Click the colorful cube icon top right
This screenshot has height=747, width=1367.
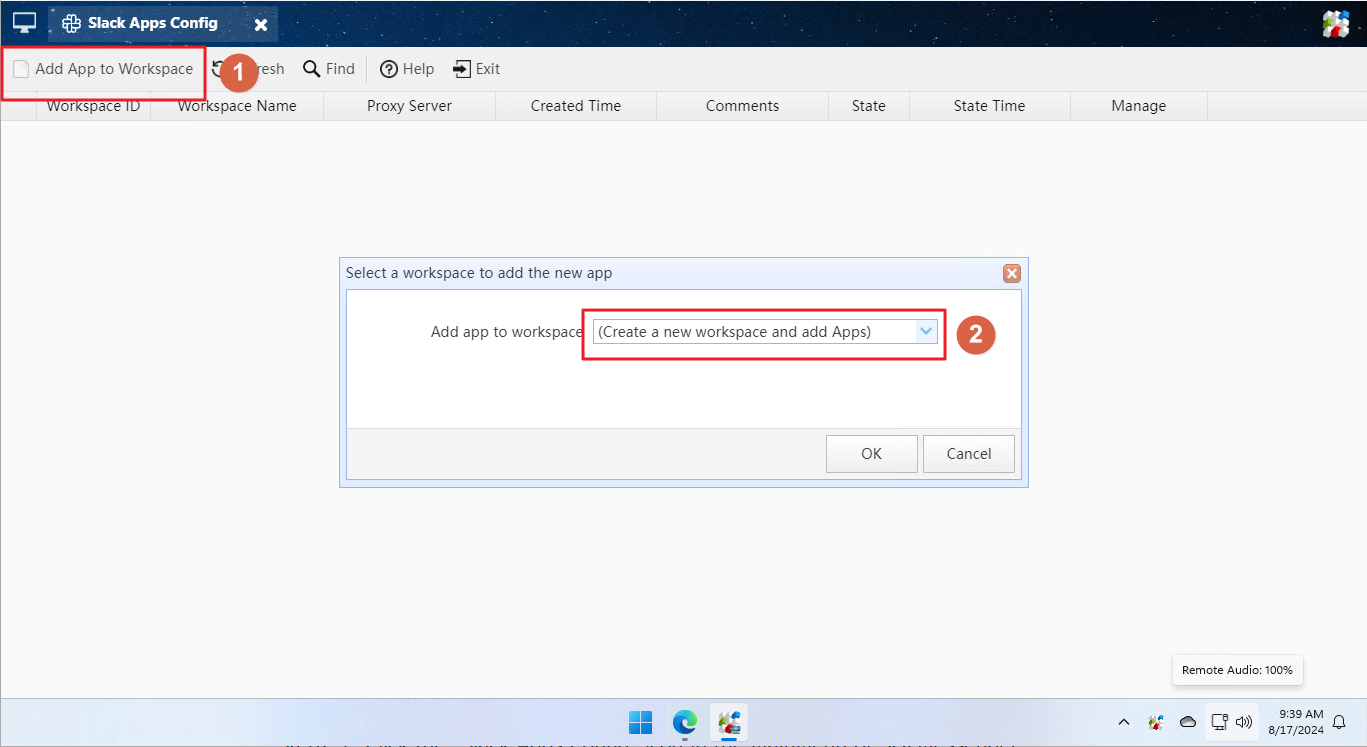tap(1336, 24)
